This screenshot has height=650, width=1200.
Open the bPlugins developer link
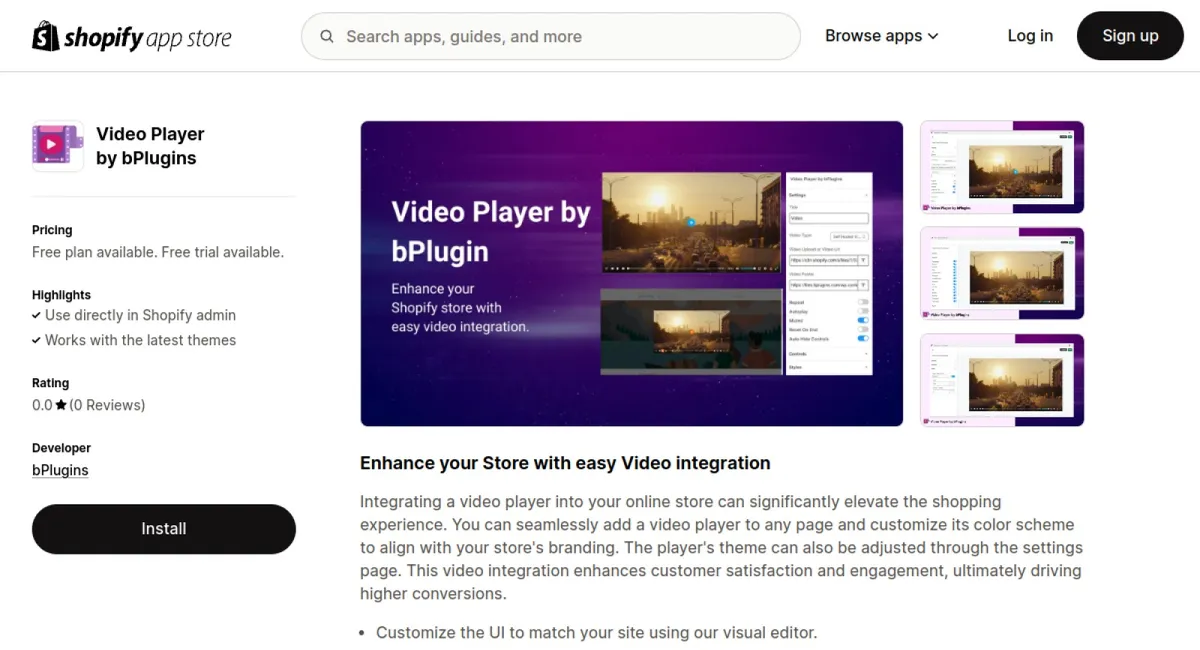tap(60, 470)
